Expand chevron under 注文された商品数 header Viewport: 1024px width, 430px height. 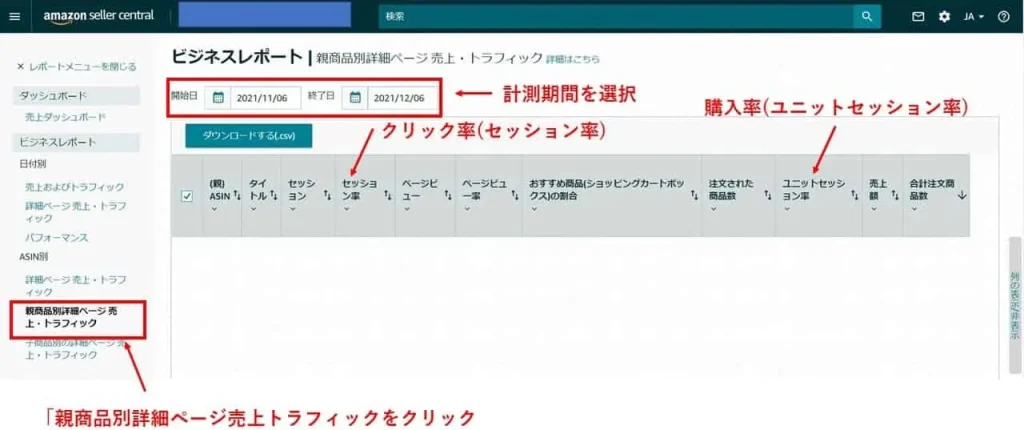tap(713, 209)
